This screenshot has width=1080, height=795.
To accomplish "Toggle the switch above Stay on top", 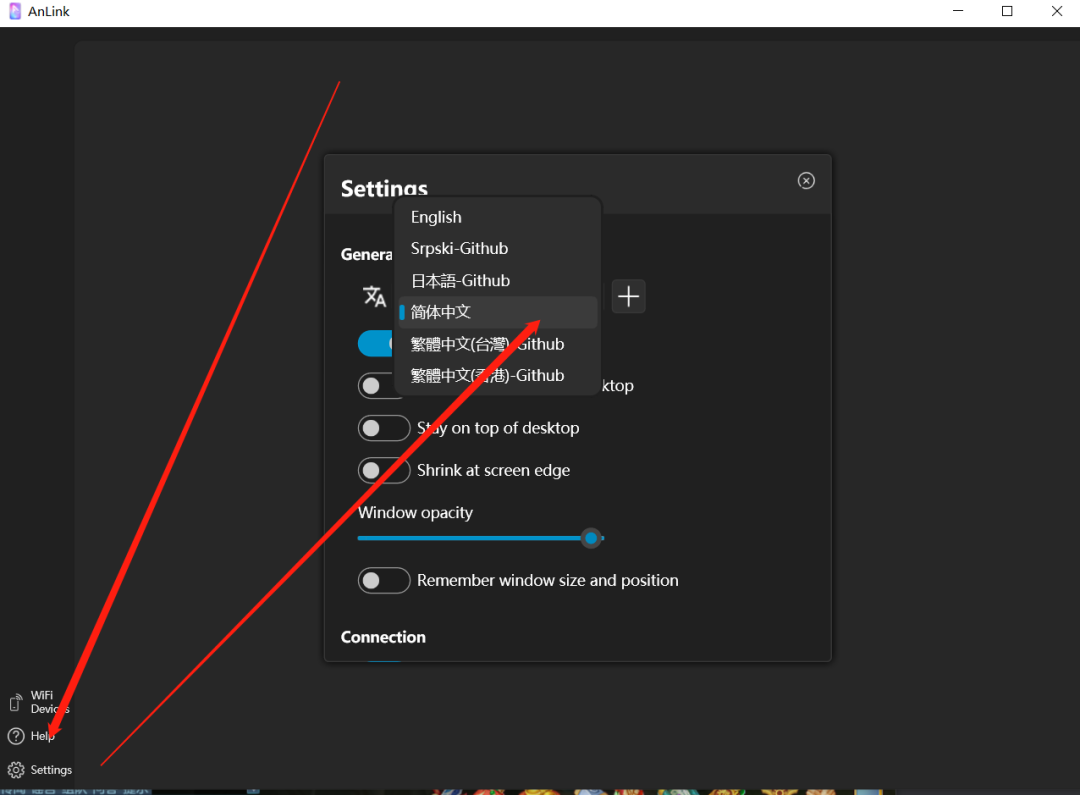I will 376,386.
